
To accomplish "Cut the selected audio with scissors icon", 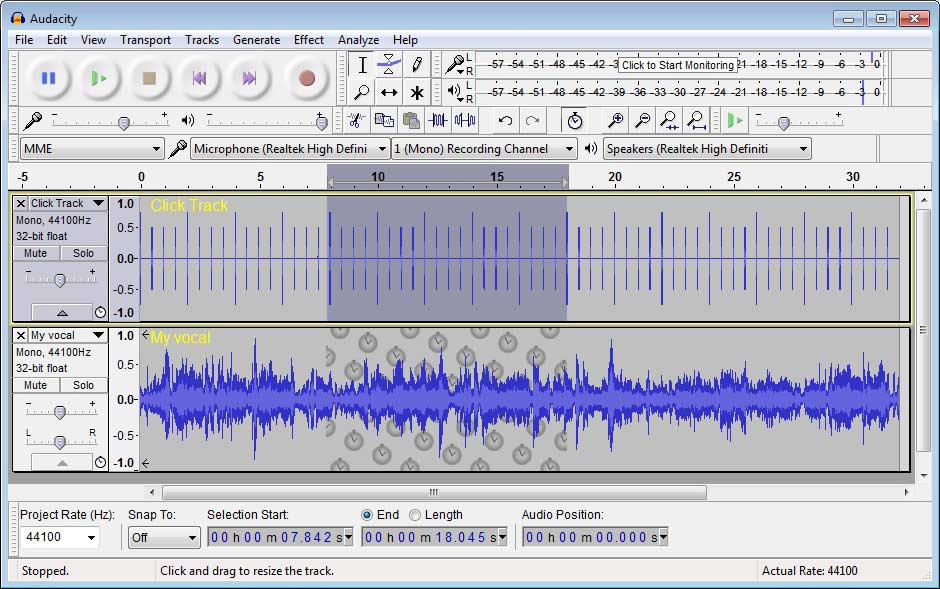I will (357, 120).
